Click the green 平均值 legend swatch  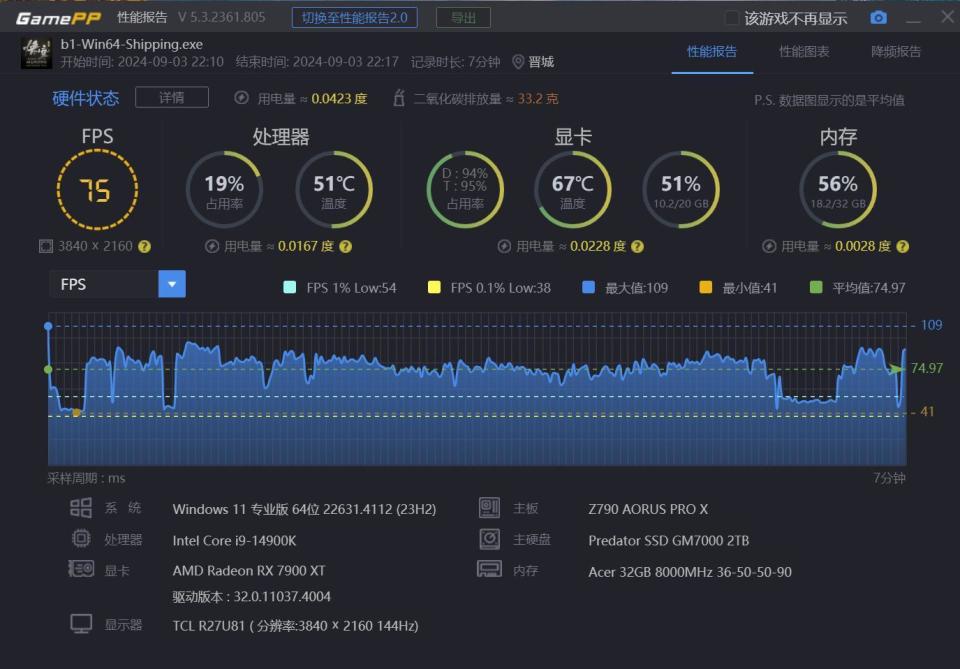click(x=816, y=287)
